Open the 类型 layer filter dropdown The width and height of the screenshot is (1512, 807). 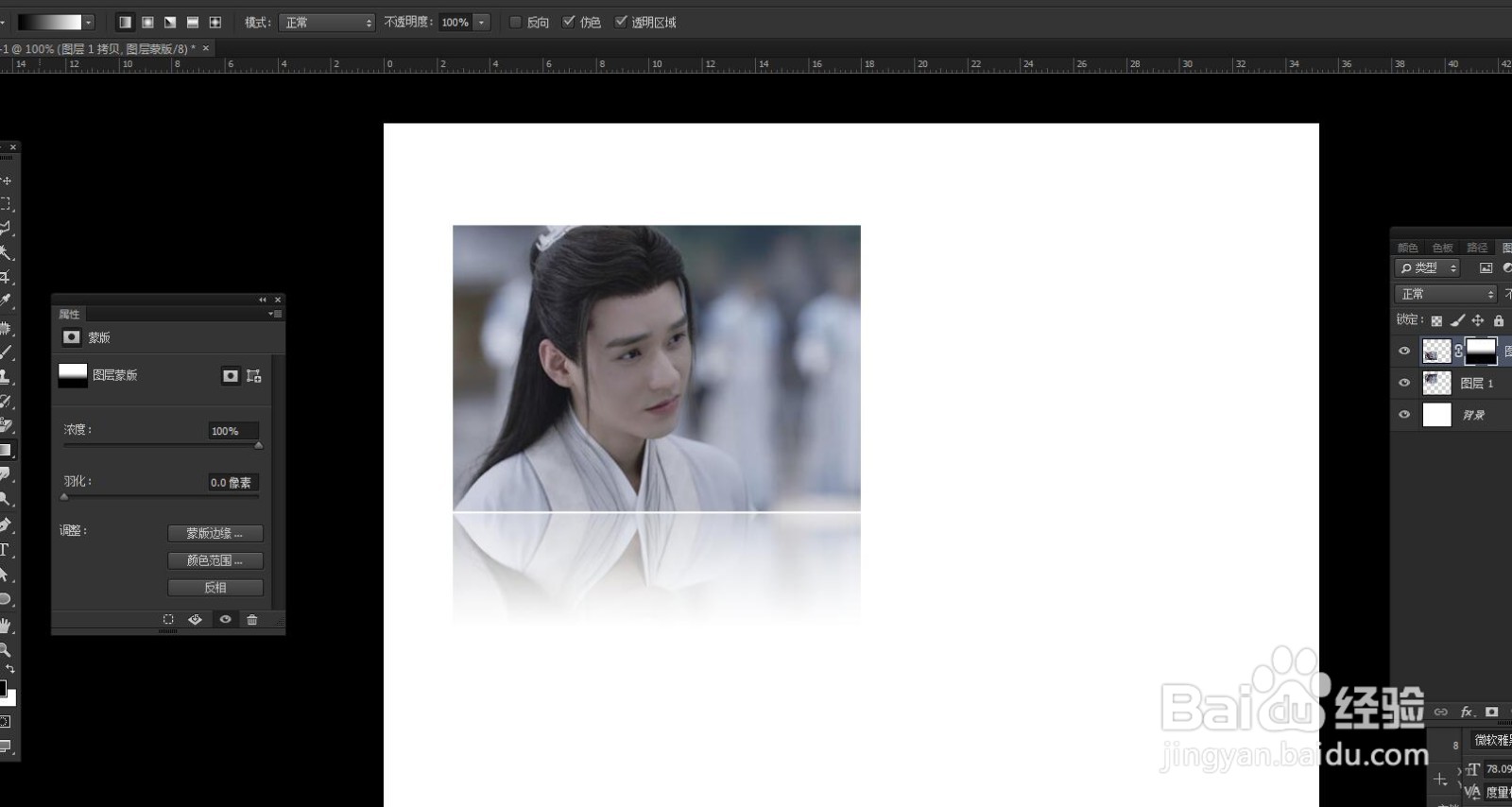click(x=1427, y=268)
